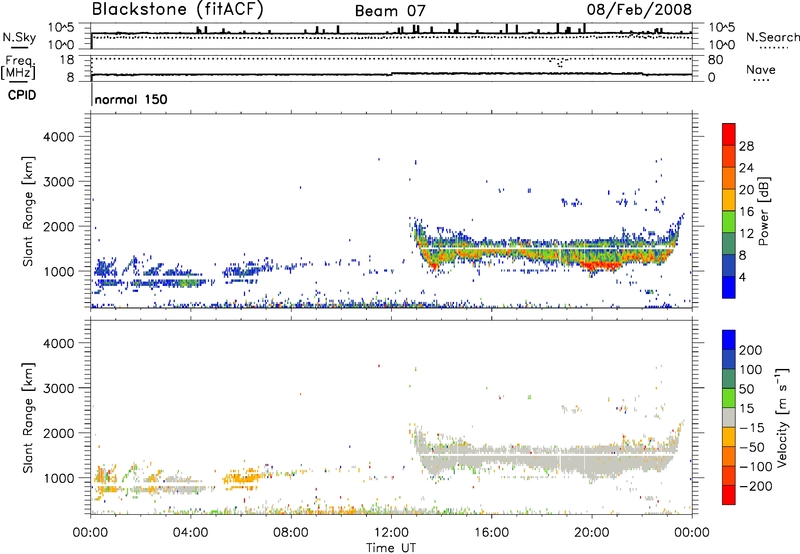Screen dimensions: 800x554
Task: Click the "28" value on Power colorbar
Action: (x=746, y=146)
